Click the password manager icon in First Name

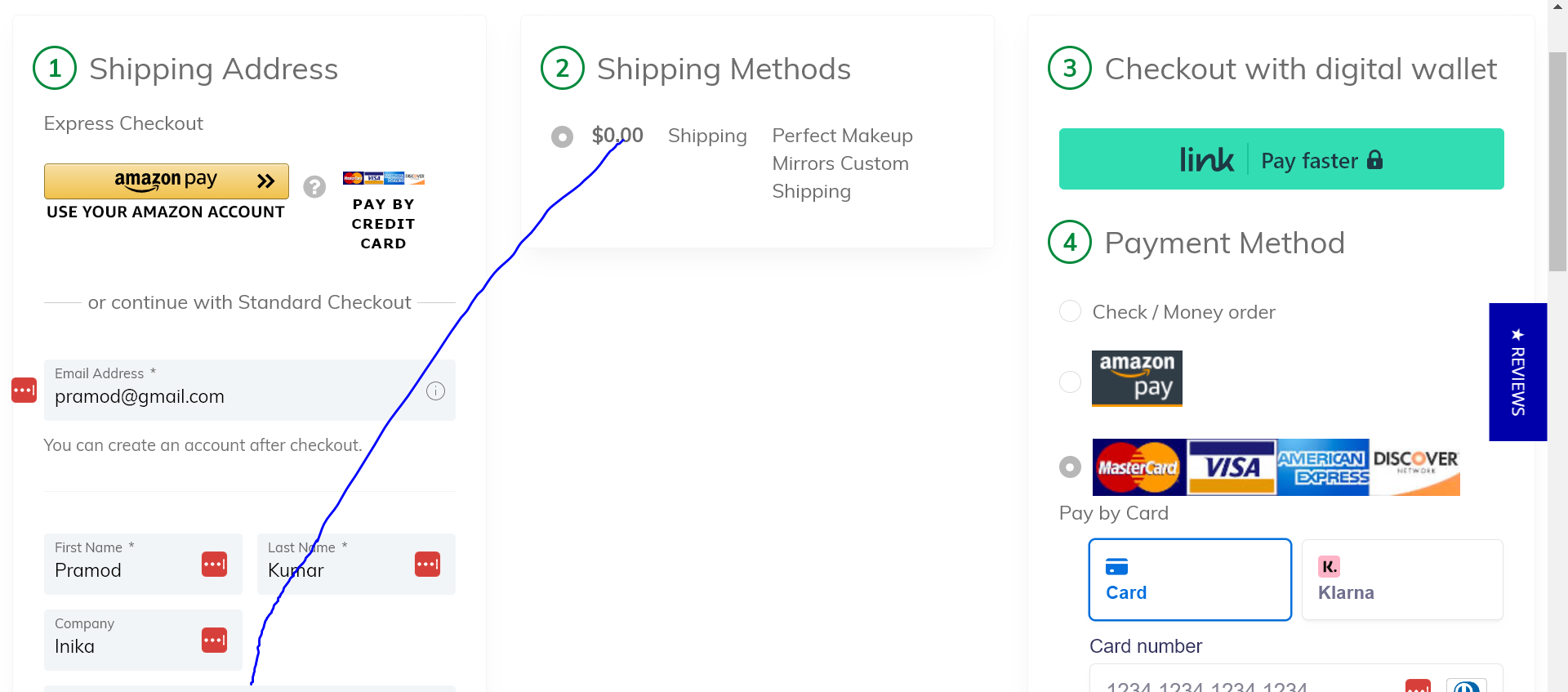214,564
